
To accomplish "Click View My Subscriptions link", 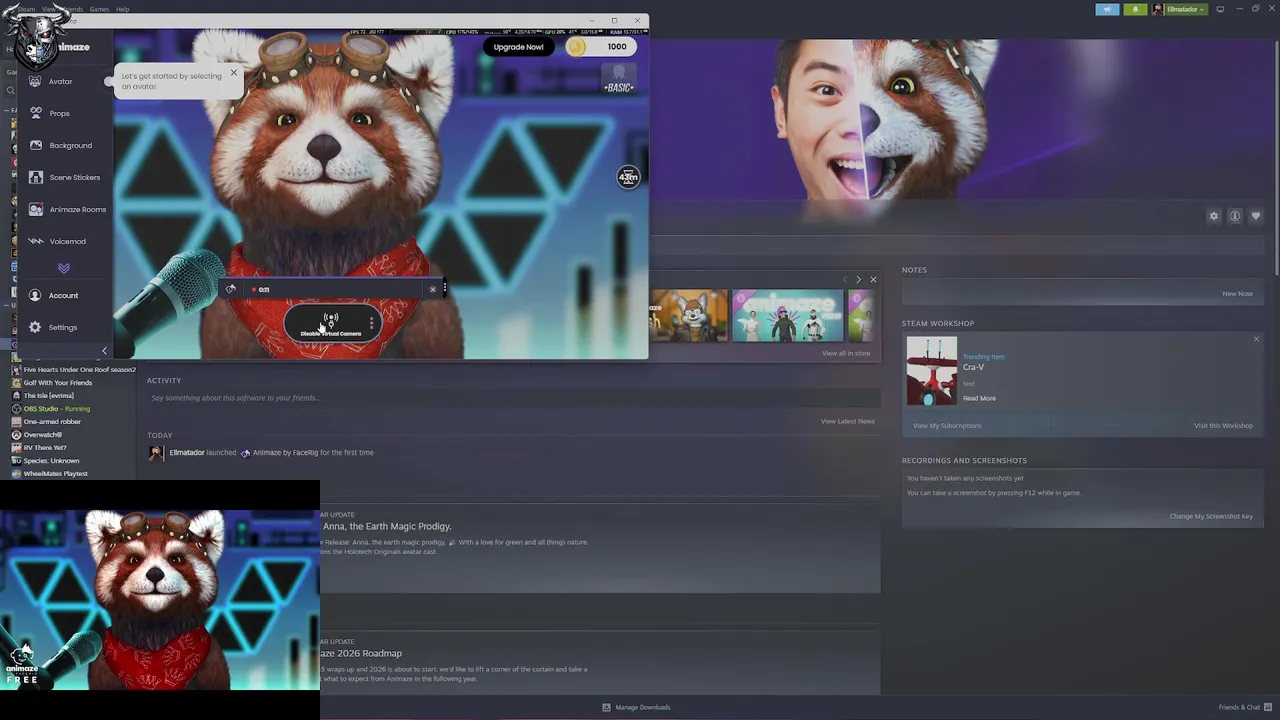I will (x=947, y=426).
